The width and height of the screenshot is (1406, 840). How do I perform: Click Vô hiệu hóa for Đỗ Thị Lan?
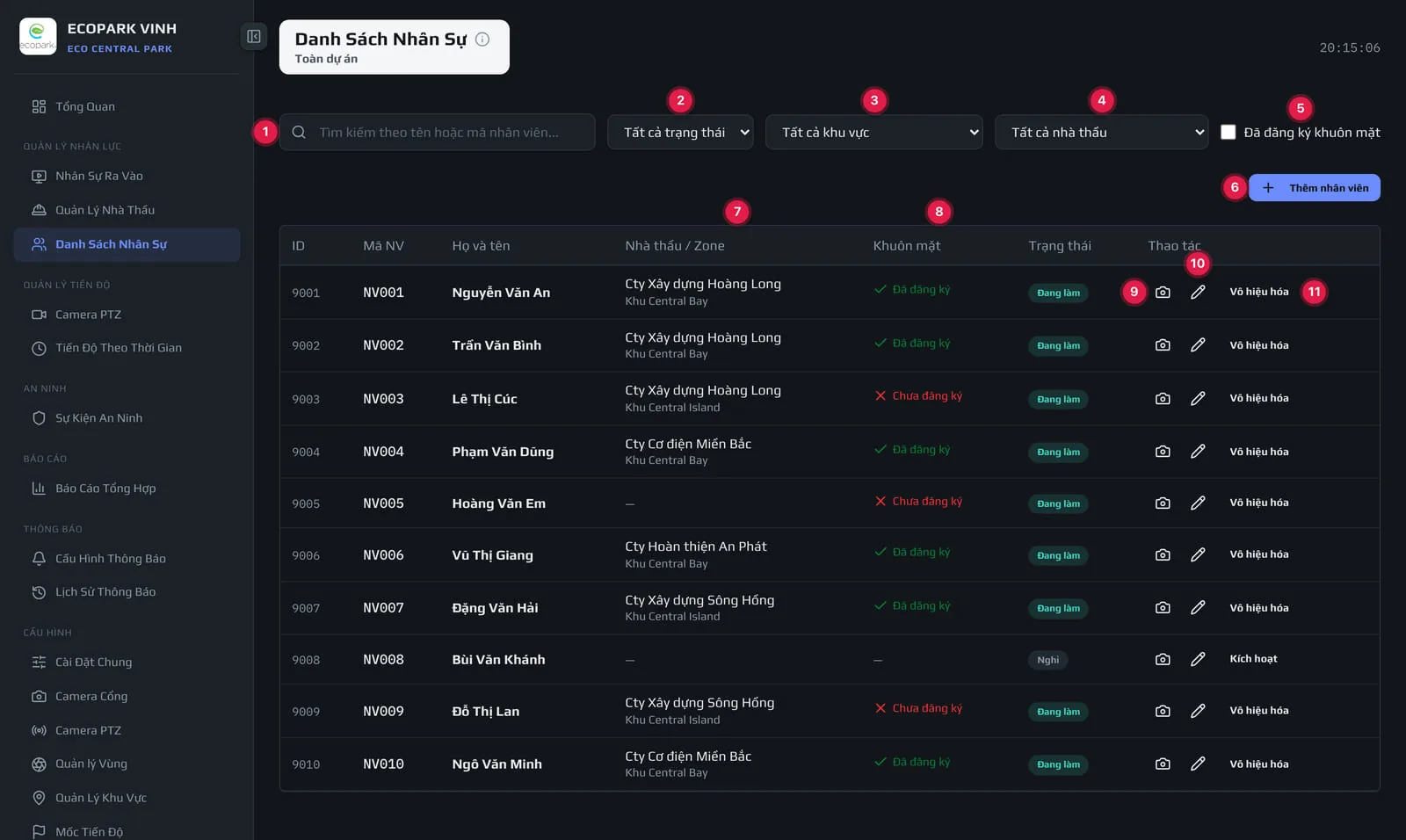click(x=1259, y=711)
